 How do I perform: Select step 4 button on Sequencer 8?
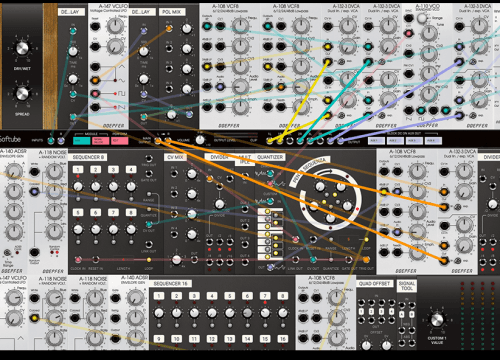pos(131,170)
